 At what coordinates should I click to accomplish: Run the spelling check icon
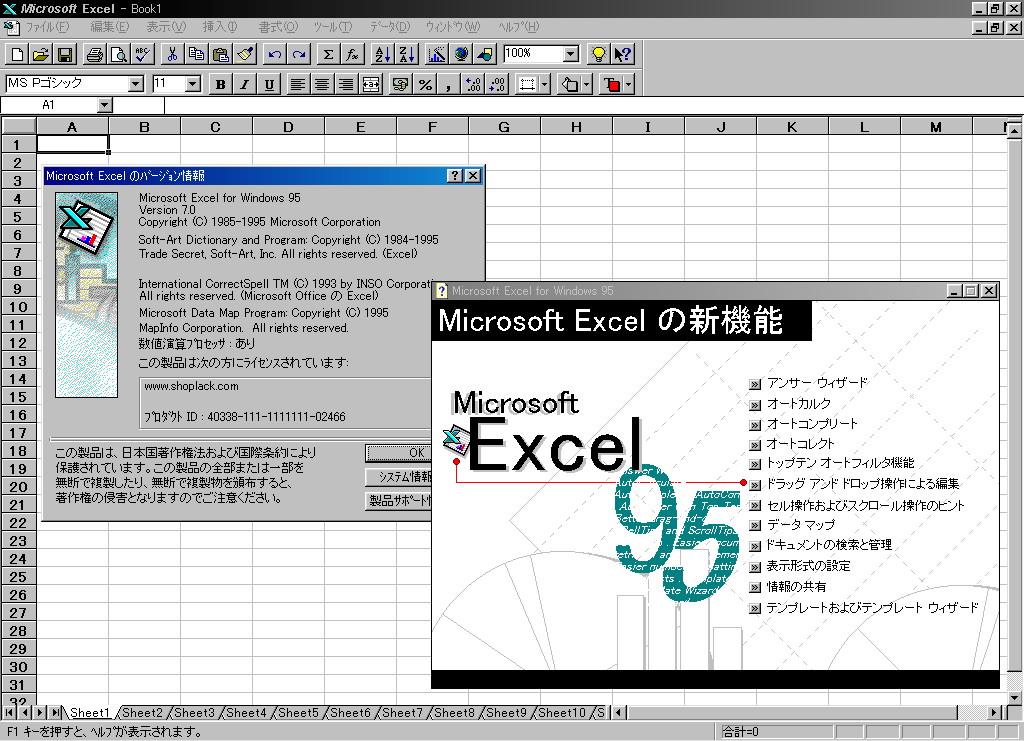click(143, 54)
